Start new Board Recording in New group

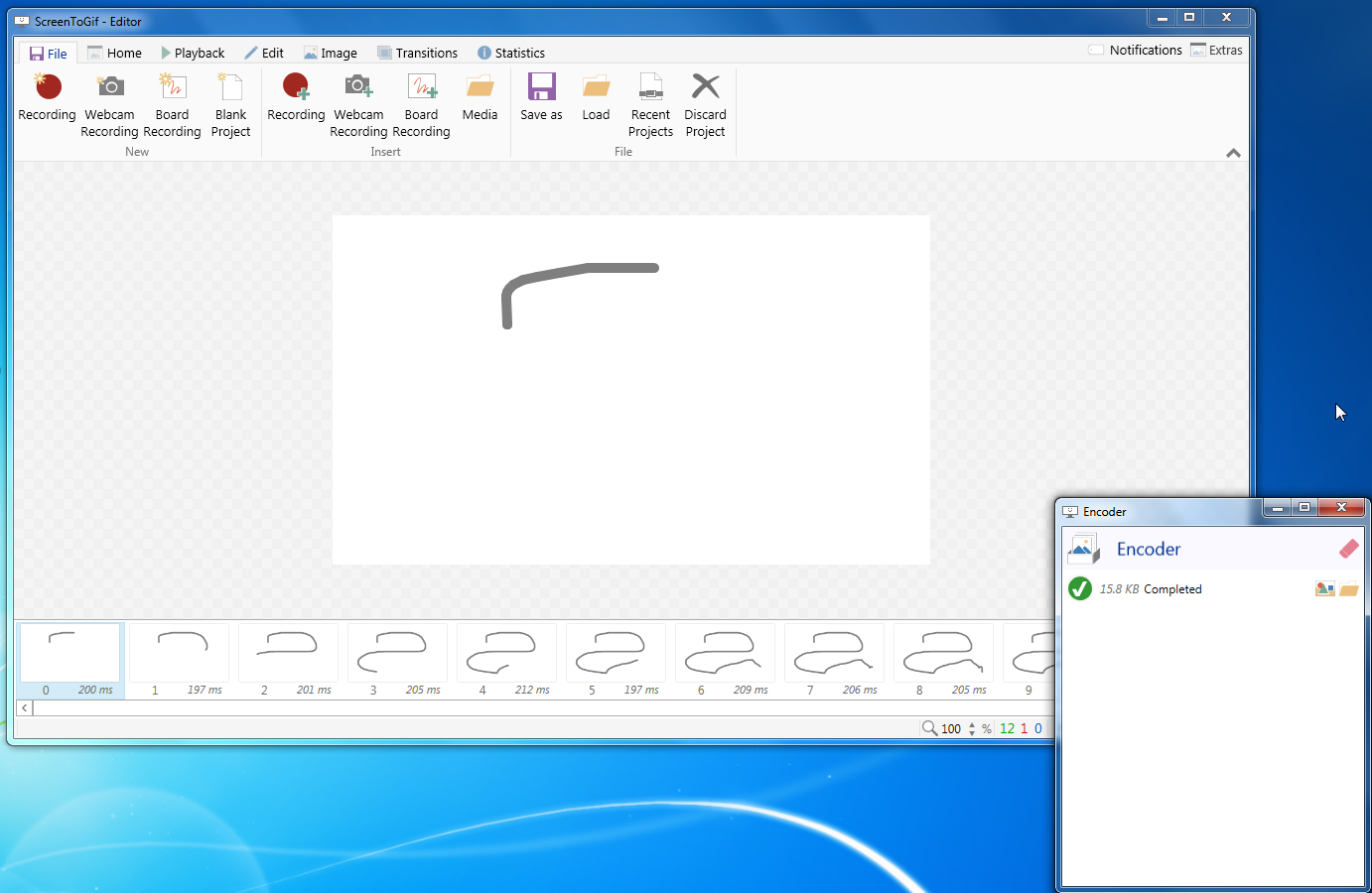coord(172,105)
